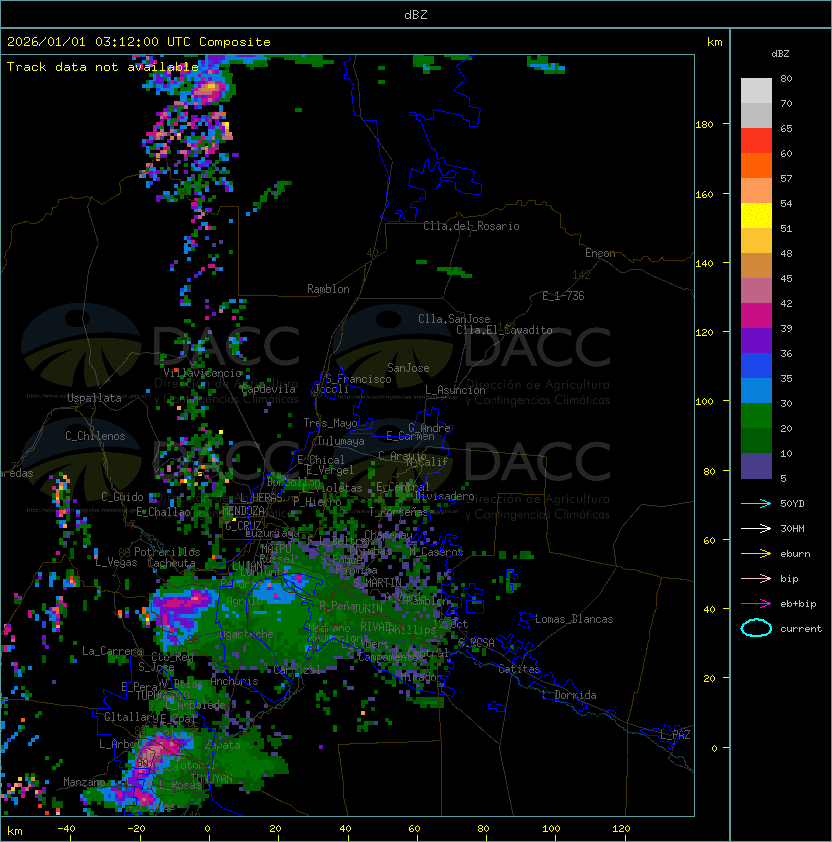The width and height of the screenshot is (832, 842).
Task: Click the 'E_Challao' map label
Action: coord(163,512)
